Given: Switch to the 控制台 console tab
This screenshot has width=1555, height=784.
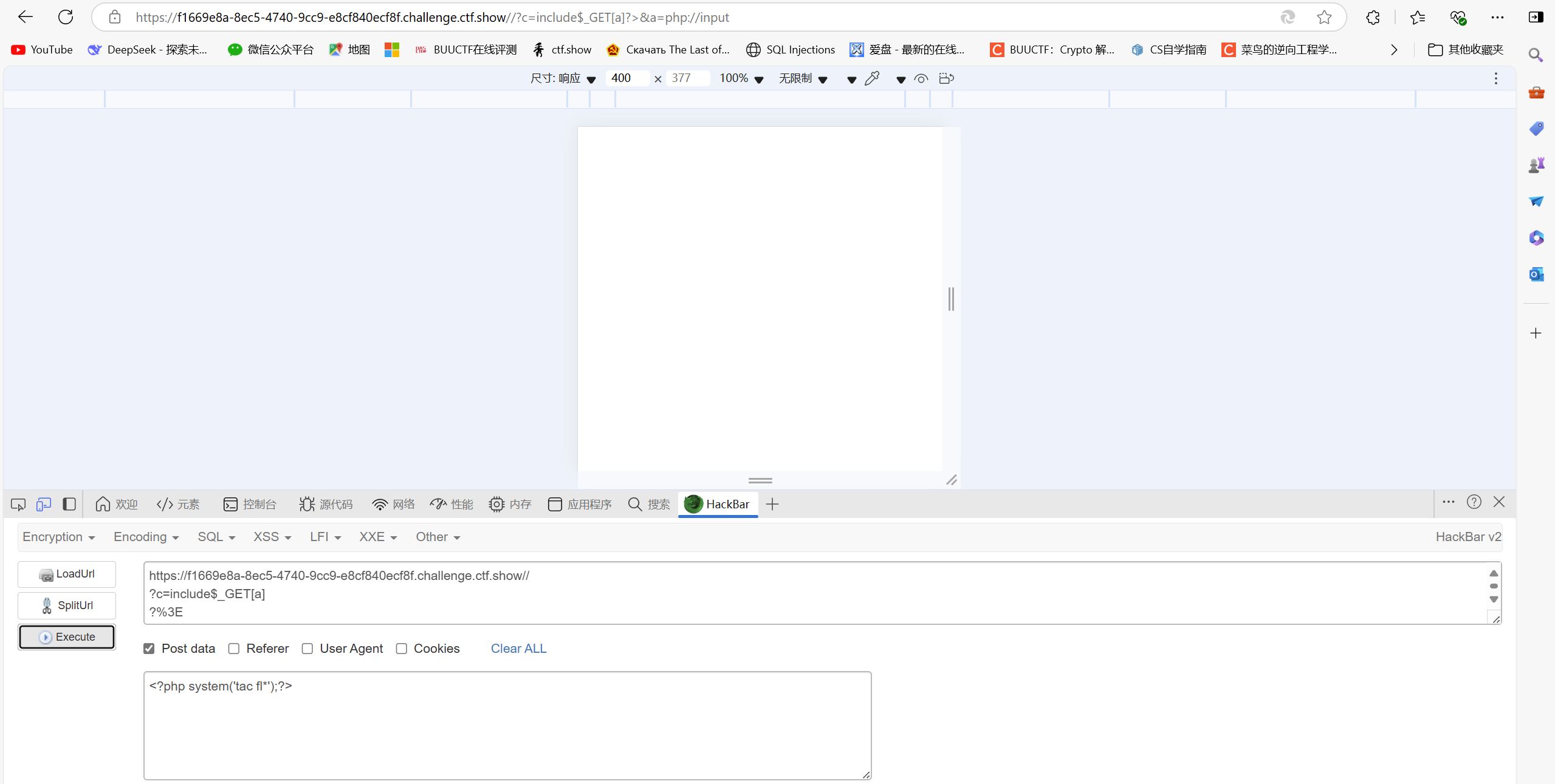Looking at the screenshot, I should pos(250,504).
